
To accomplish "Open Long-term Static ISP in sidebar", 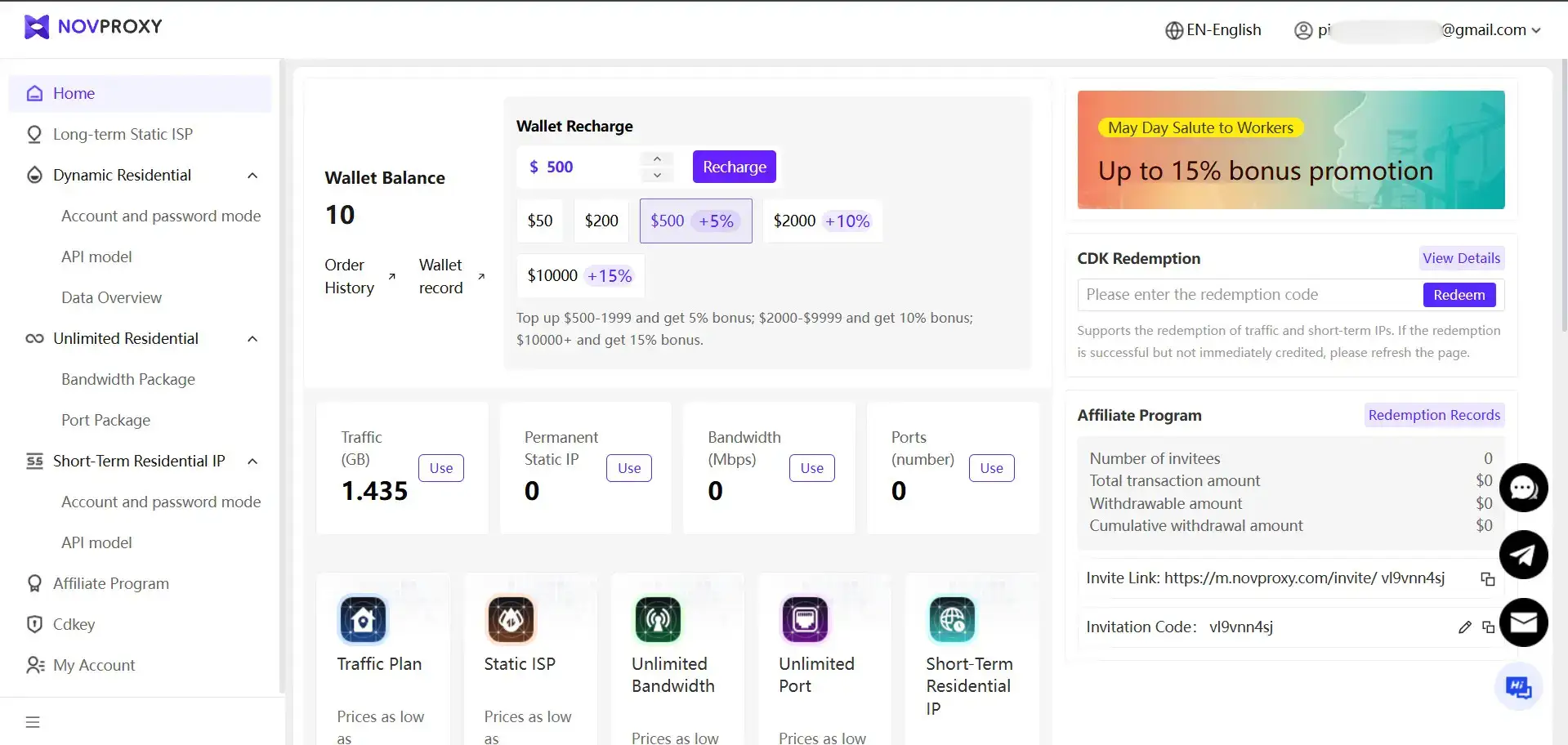I will coord(123,135).
